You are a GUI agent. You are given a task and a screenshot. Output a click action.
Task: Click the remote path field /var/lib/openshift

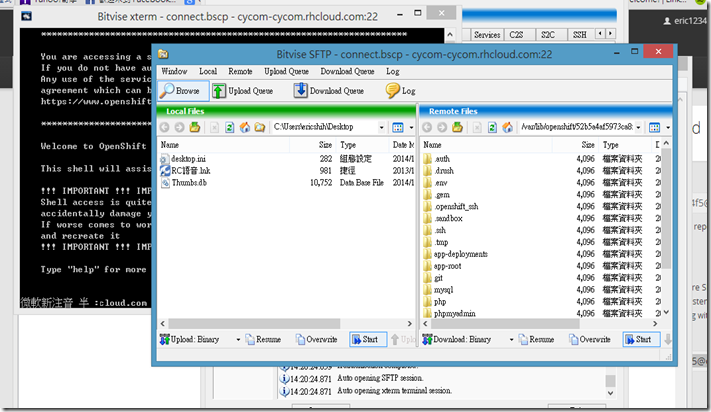coord(576,127)
